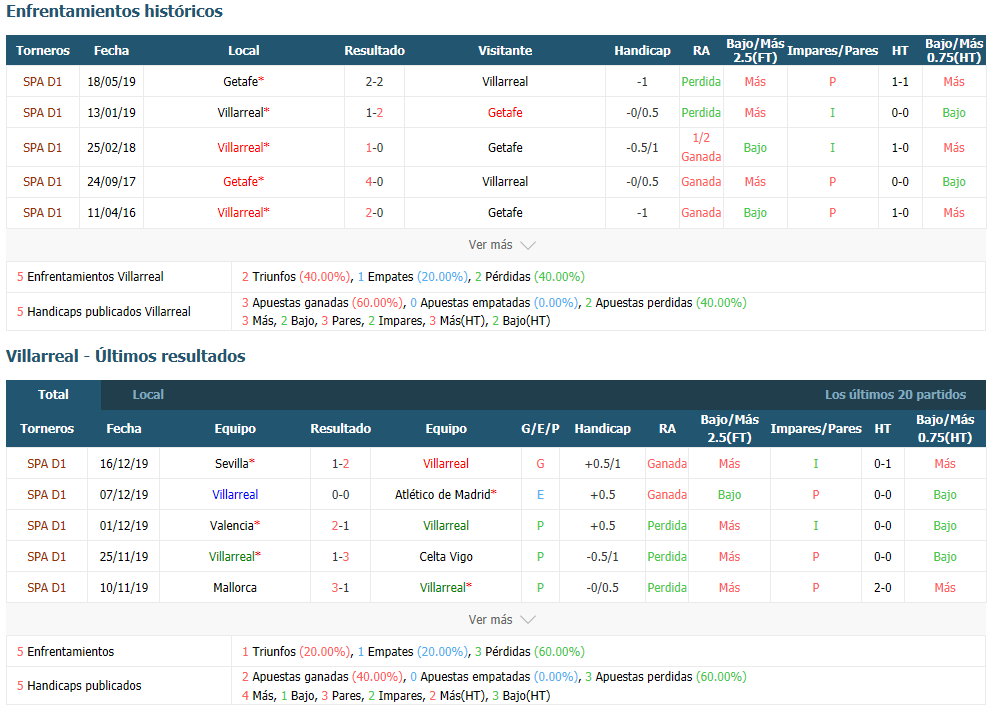
Task: Click '2 Triunfos (40.00%)' in historical summary
Action: tap(296, 277)
